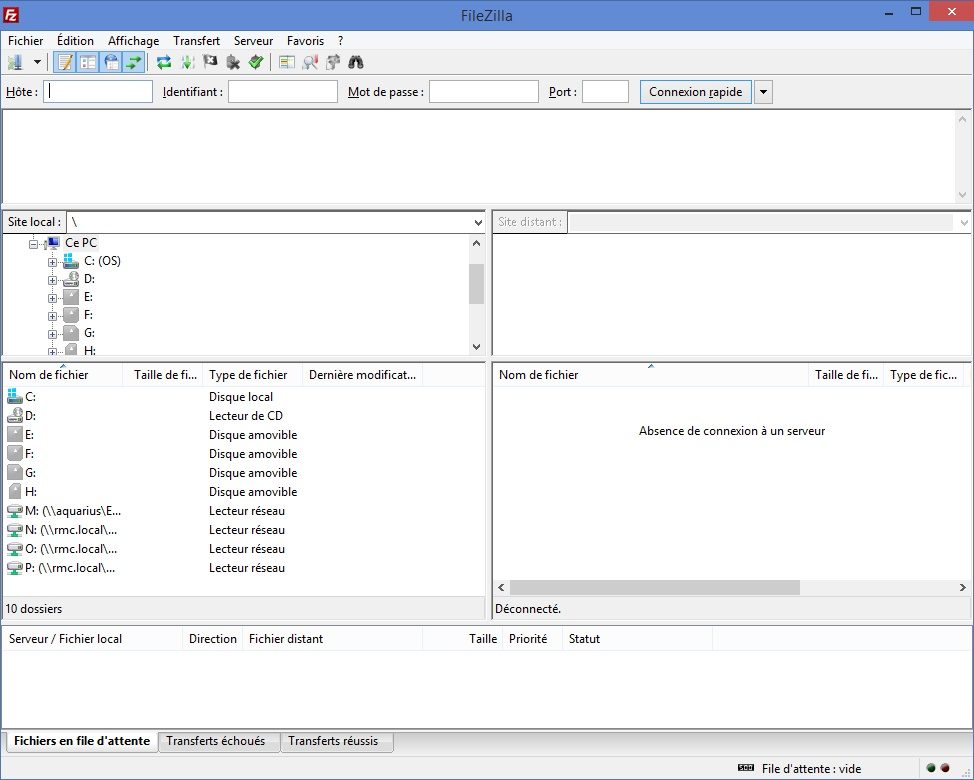Open the directory listing filters icon
The image size is (974, 780).
[287, 62]
